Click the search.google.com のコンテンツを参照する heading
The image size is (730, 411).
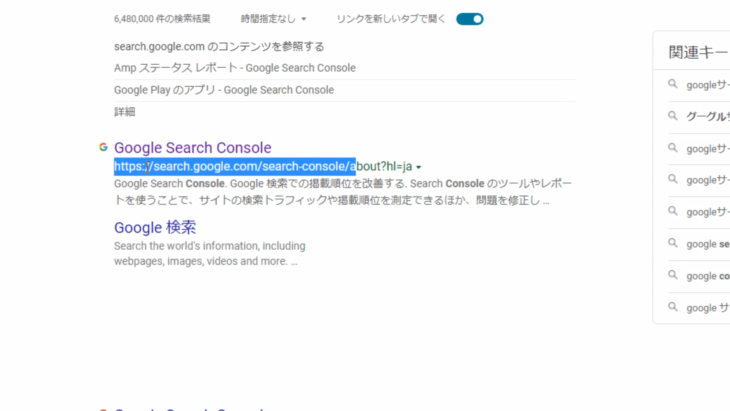(219, 47)
